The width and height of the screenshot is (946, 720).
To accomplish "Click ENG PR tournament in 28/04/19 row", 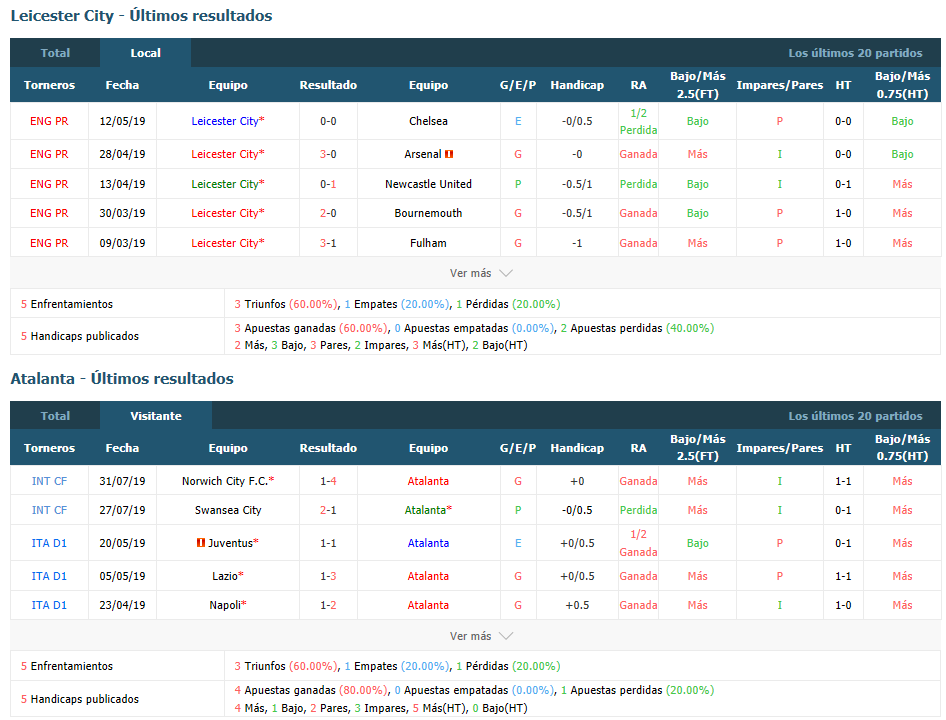I will pos(49,155).
